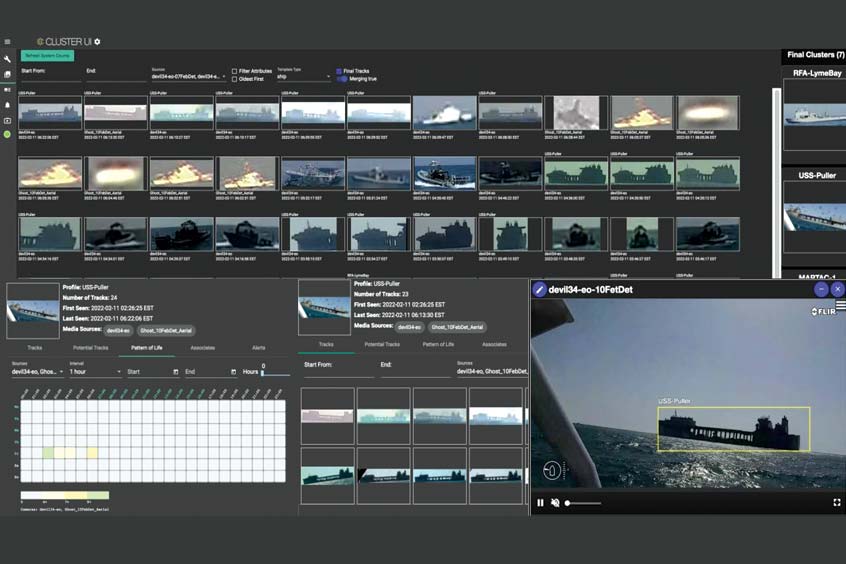Open the End date calendar icon in Pattern of Life
Image resolution: width=846 pixels, height=564 pixels.
[234, 372]
